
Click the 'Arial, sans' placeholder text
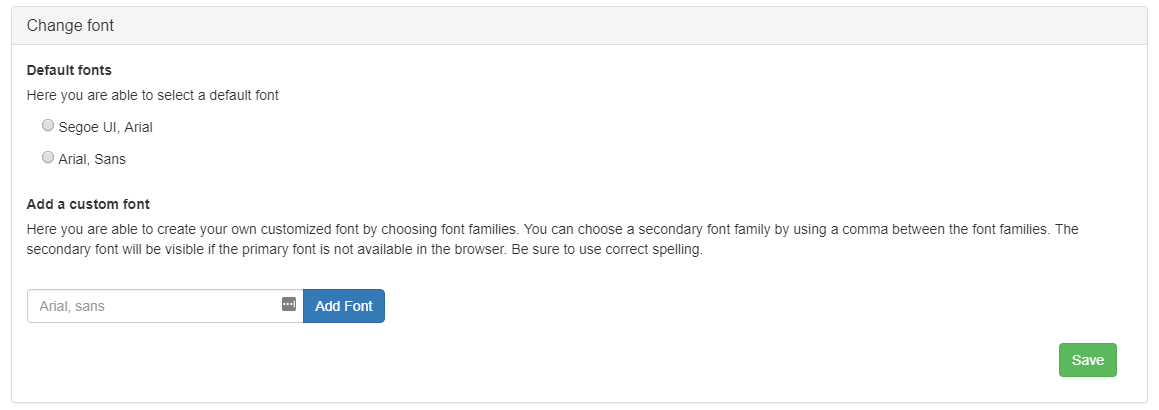pyautogui.click(x=72, y=306)
